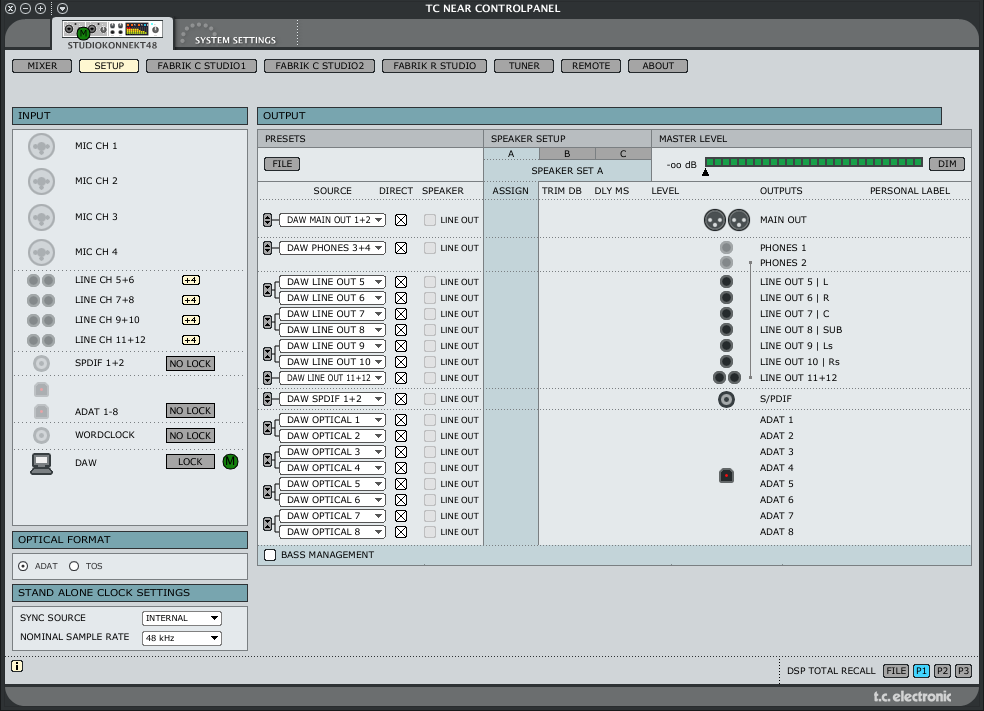Open the DAW OPTICAL 8 source dropdown

point(332,532)
